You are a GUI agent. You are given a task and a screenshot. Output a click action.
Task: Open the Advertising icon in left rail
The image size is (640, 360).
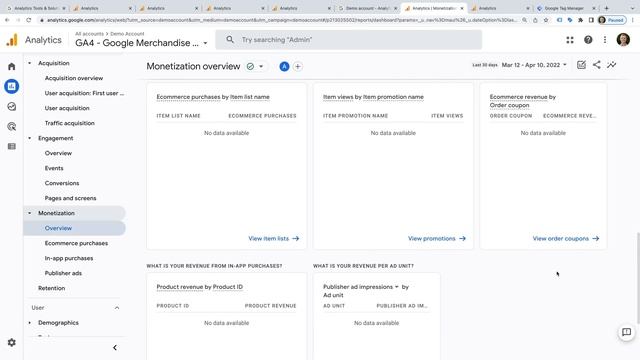pos(11,127)
